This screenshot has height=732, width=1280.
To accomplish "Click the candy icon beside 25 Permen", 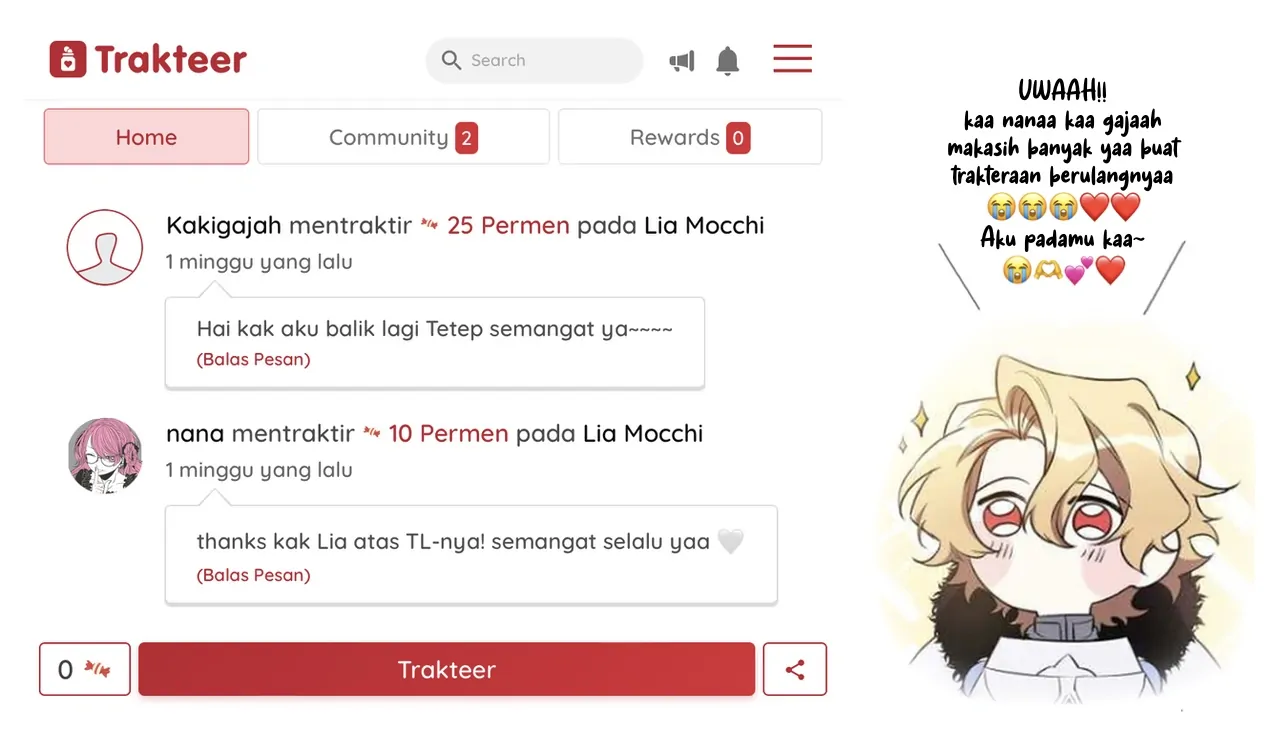I will (429, 226).
